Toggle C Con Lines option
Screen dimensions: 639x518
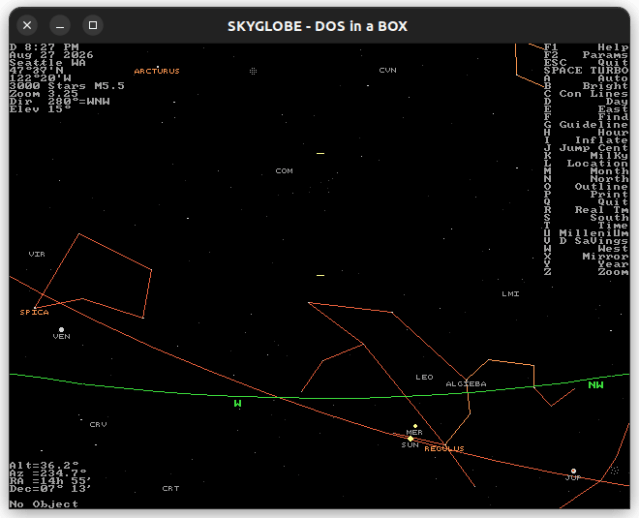coord(586,94)
